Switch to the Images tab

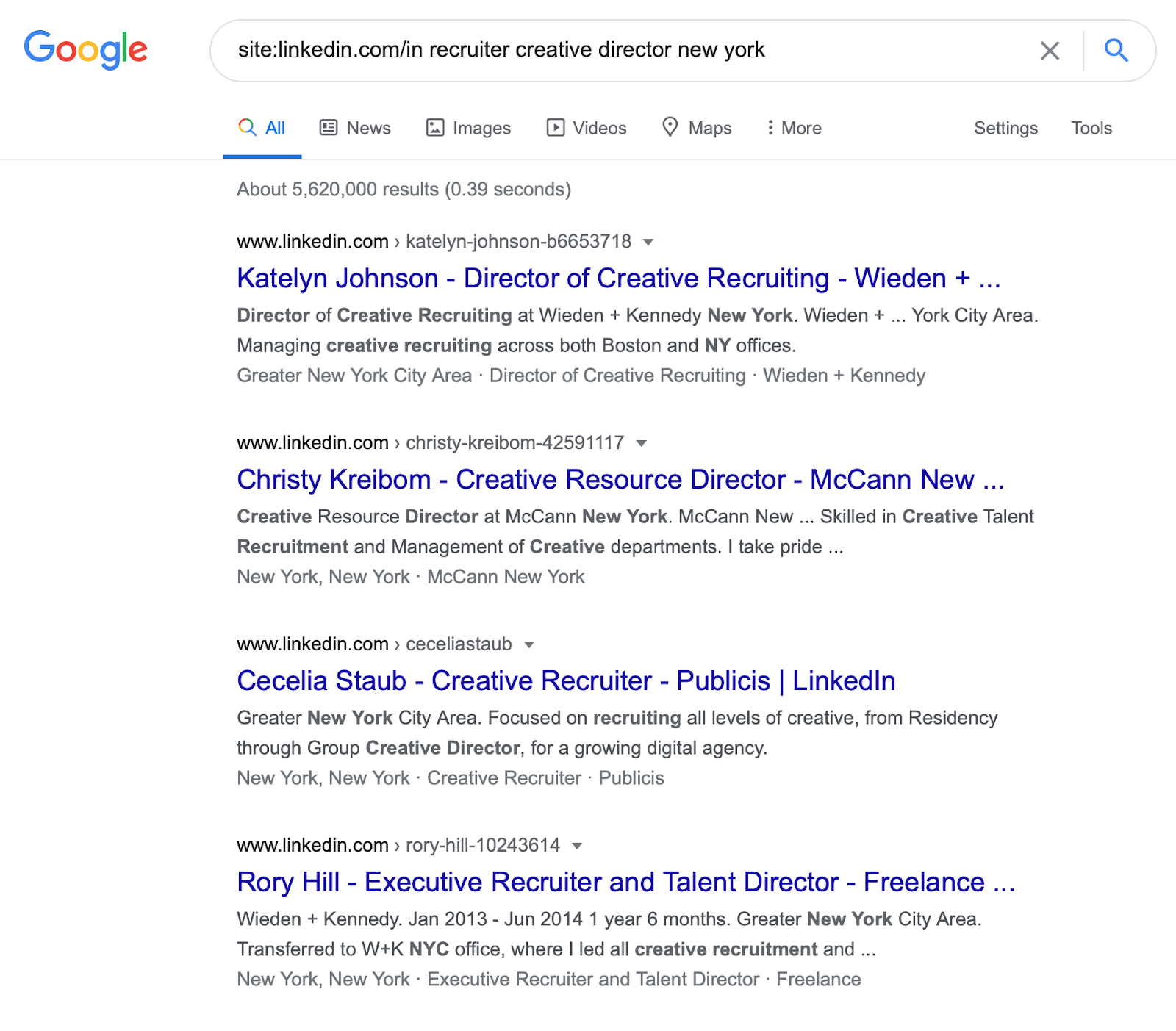(468, 128)
